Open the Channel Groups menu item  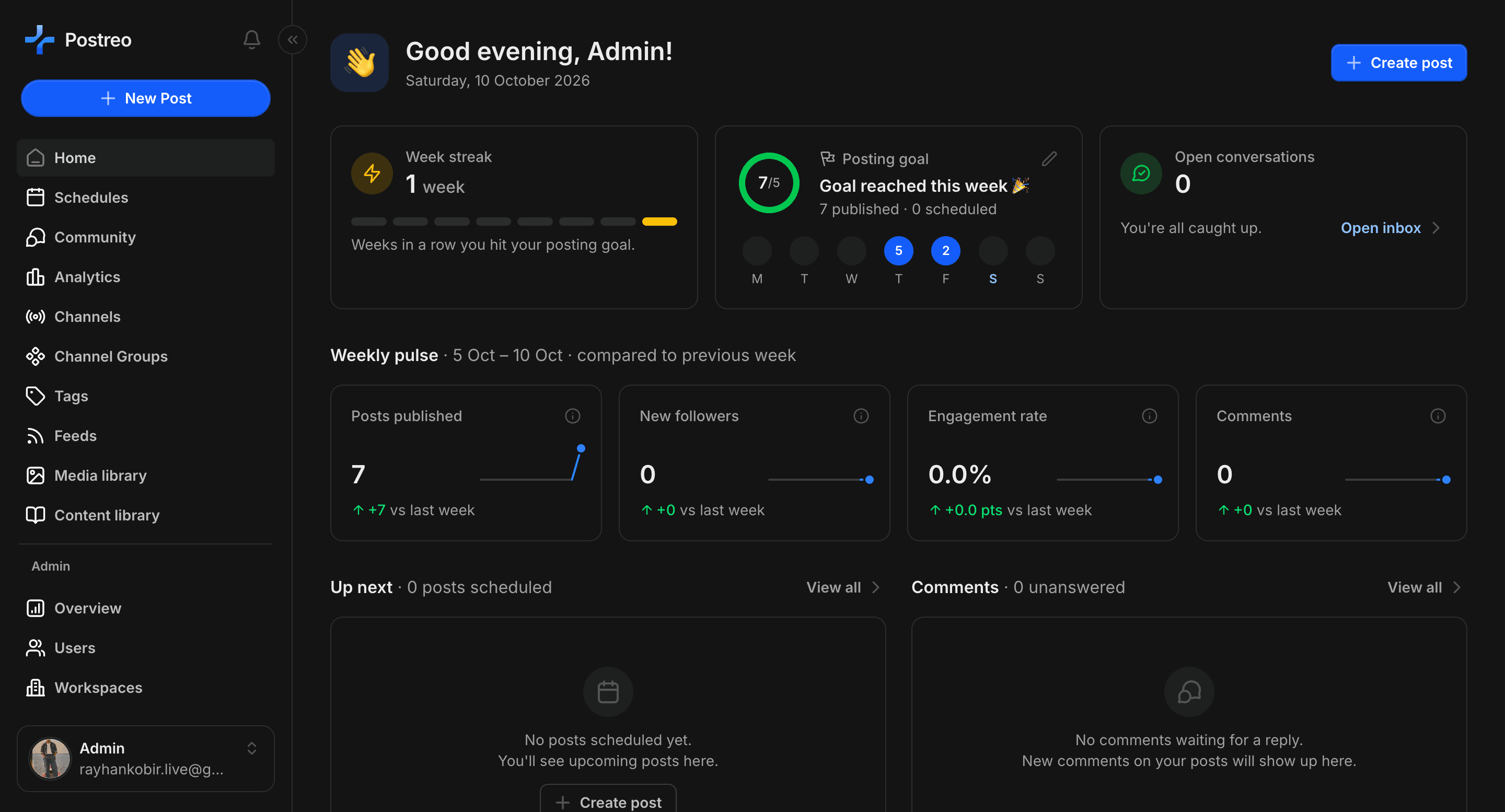click(145, 356)
